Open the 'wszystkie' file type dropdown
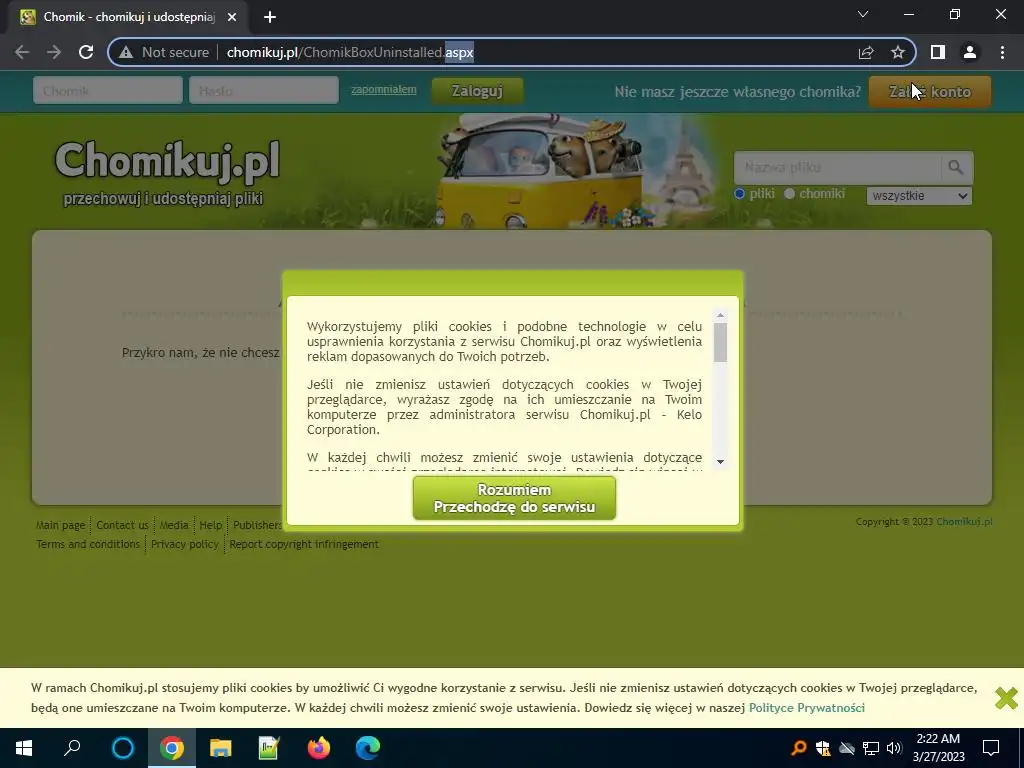 [x=919, y=195]
